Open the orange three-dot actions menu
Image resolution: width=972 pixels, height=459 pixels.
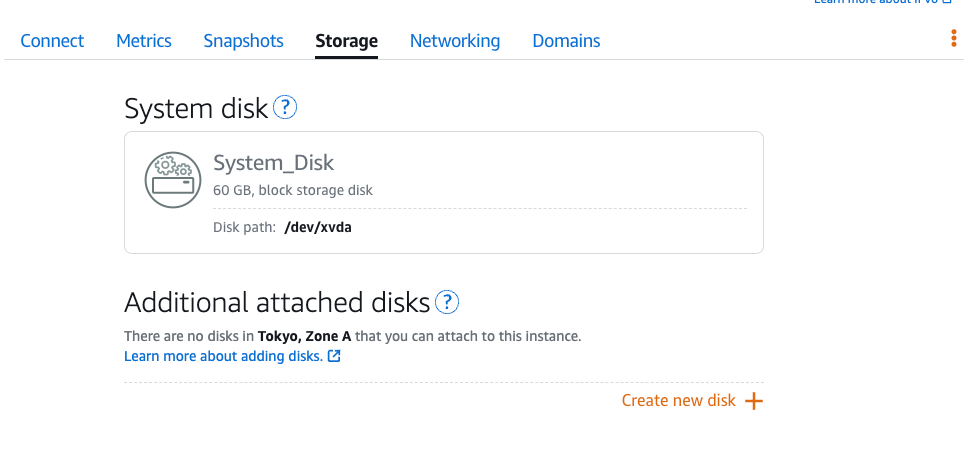coord(953,38)
